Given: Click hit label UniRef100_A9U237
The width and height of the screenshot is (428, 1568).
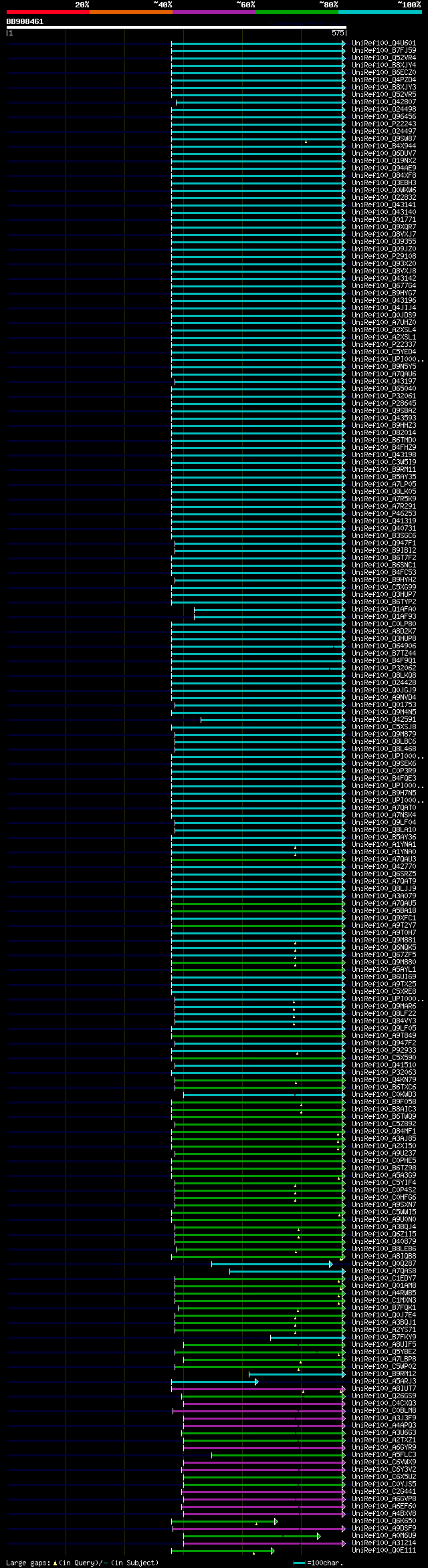Looking at the screenshot, I should point(384,1154).
